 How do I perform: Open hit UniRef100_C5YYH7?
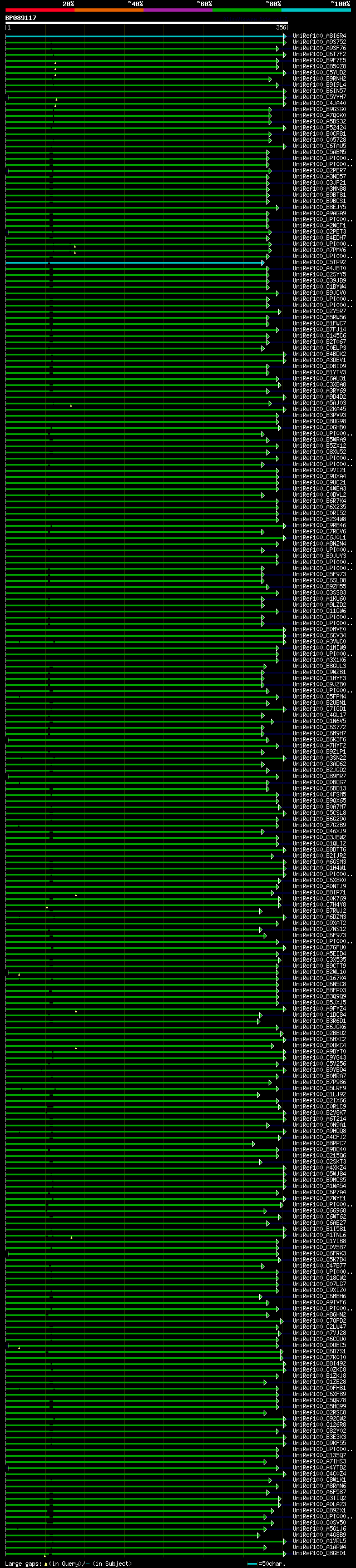click(x=319, y=97)
